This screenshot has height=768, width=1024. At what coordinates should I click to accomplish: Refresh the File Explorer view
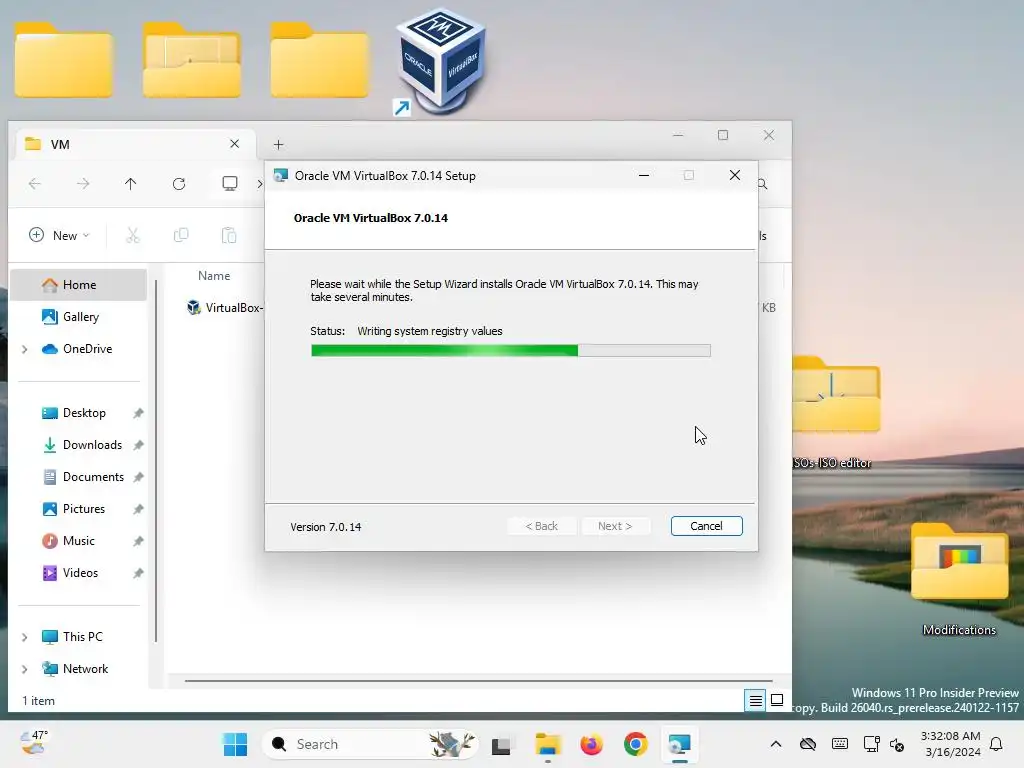(179, 184)
